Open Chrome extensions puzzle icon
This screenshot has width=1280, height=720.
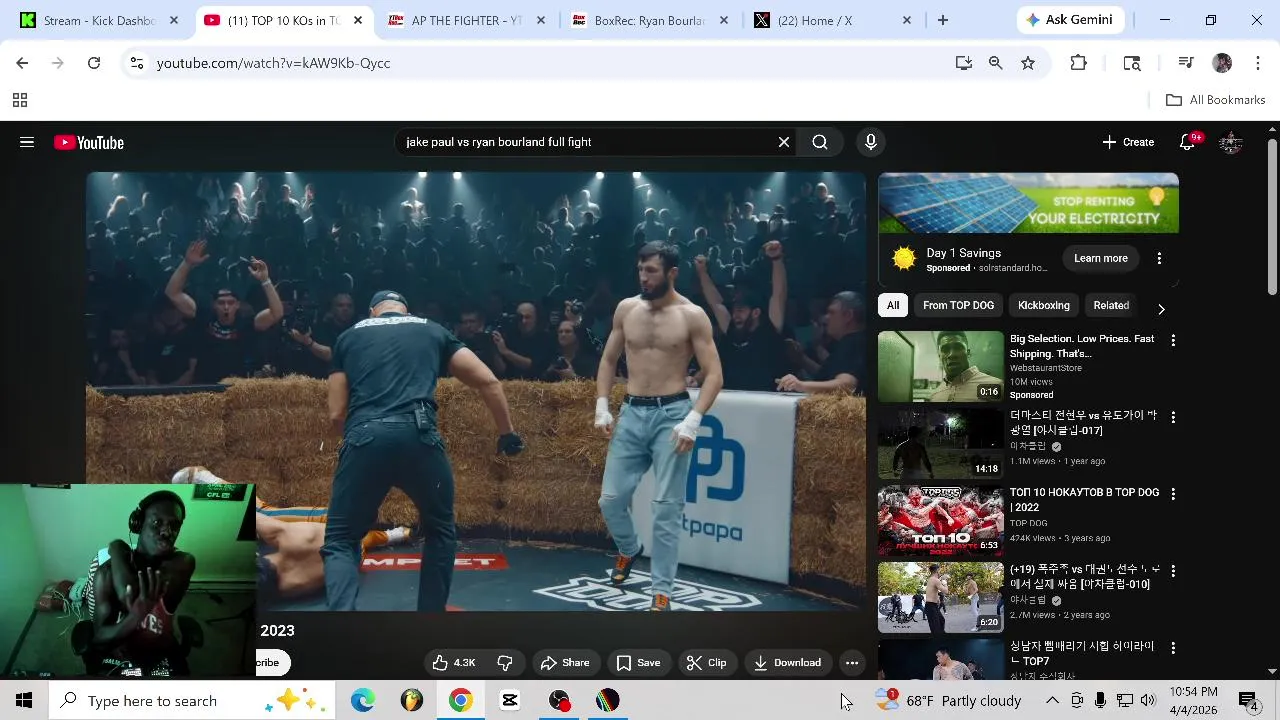coord(1078,63)
